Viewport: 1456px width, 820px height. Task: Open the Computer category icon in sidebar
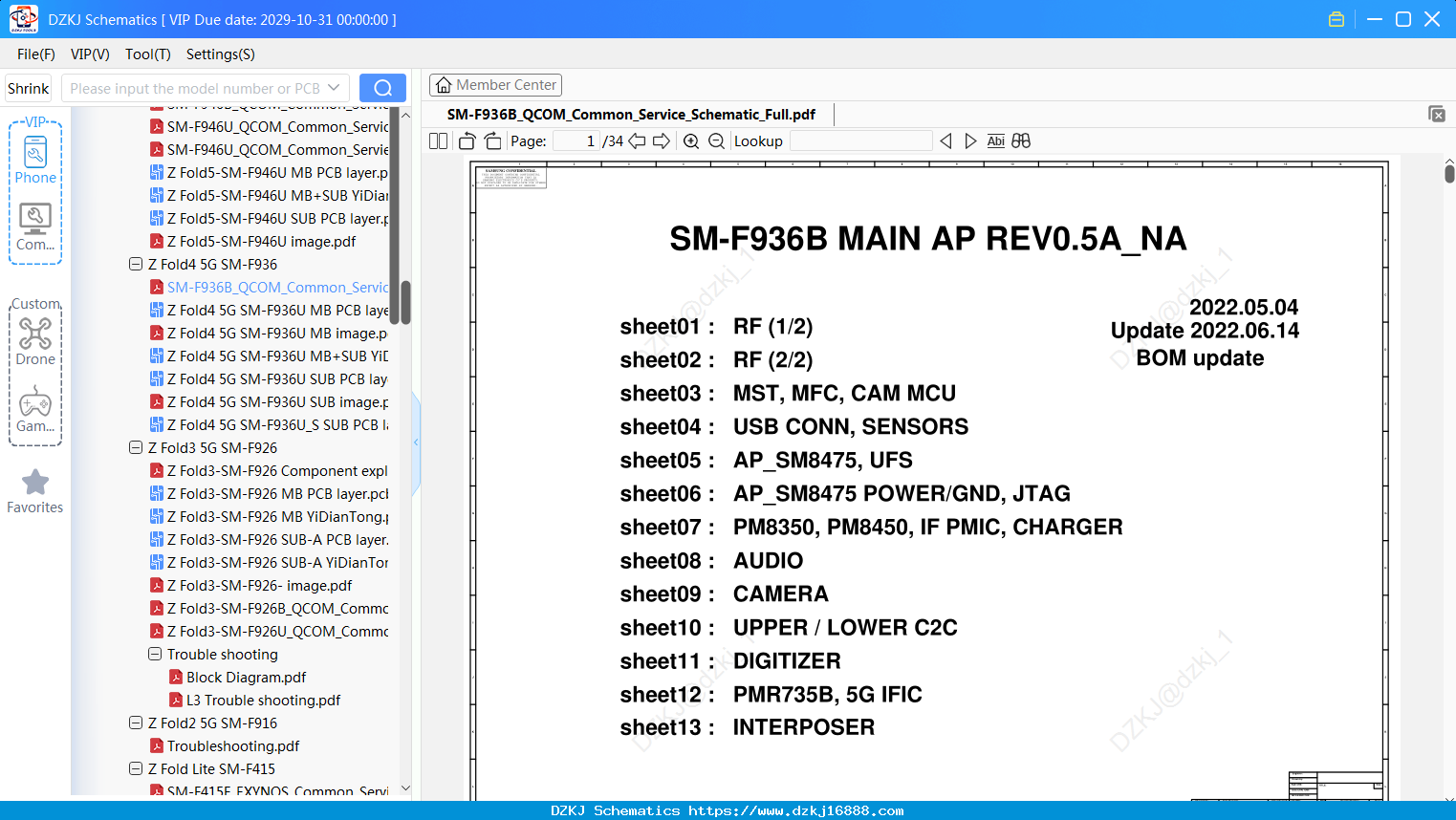point(35,227)
